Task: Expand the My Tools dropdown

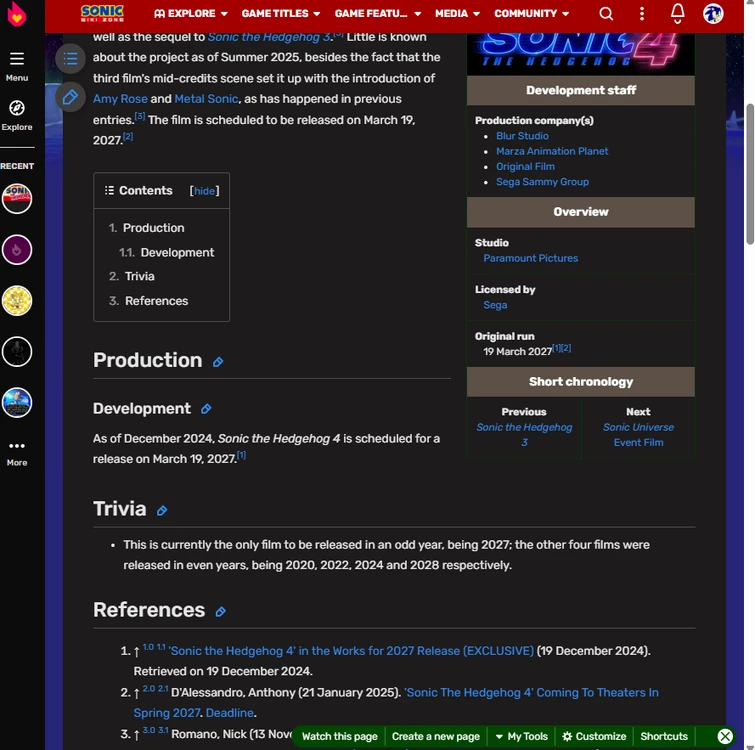Action: coord(521,736)
